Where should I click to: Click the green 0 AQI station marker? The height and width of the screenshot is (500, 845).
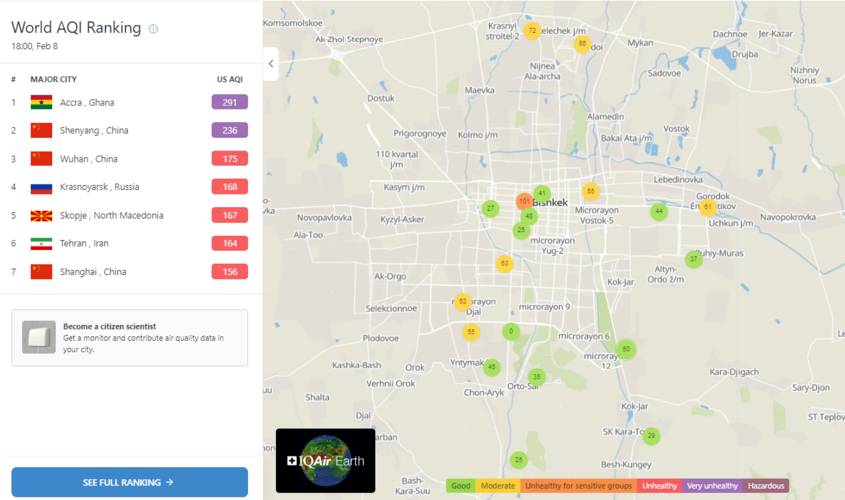(511, 331)
